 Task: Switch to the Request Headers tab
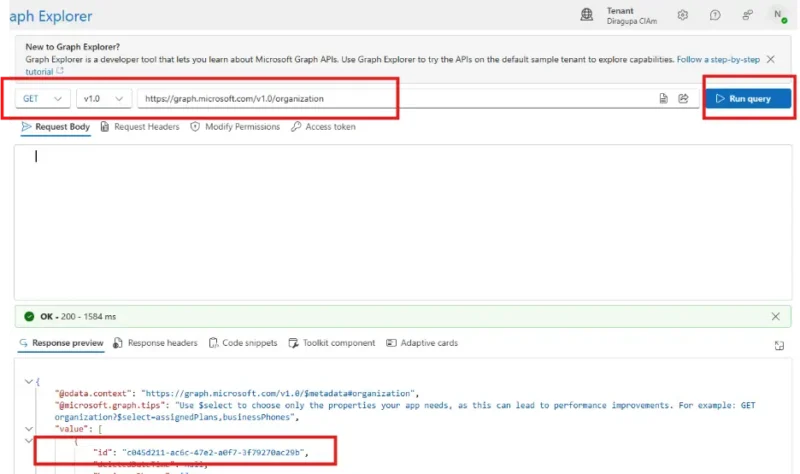pyautogui.click(x=140, y=127)
